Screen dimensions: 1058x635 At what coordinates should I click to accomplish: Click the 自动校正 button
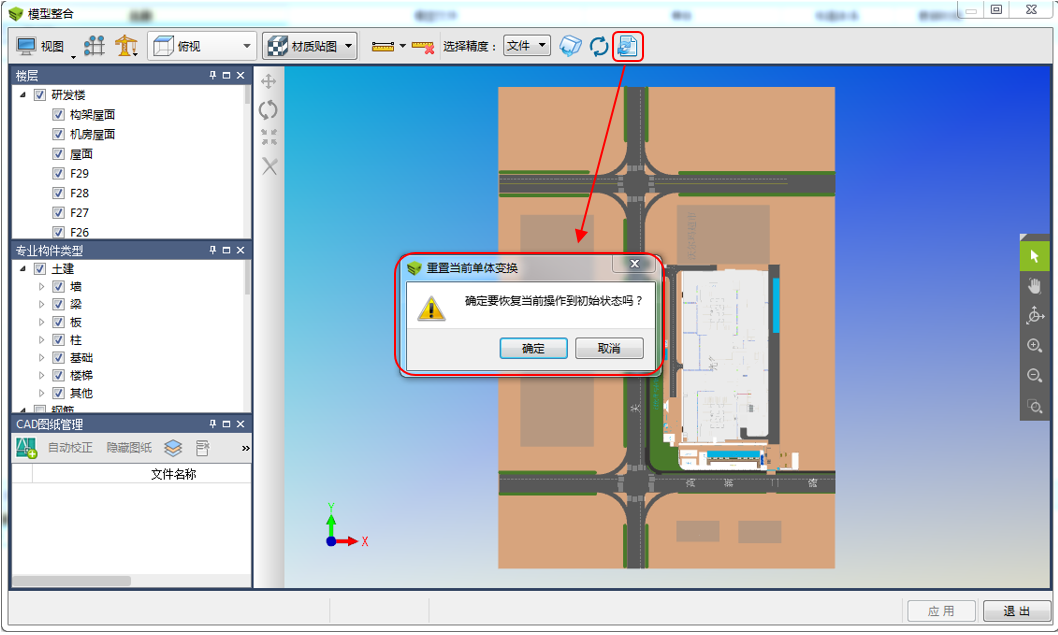[x=70, y=447]
